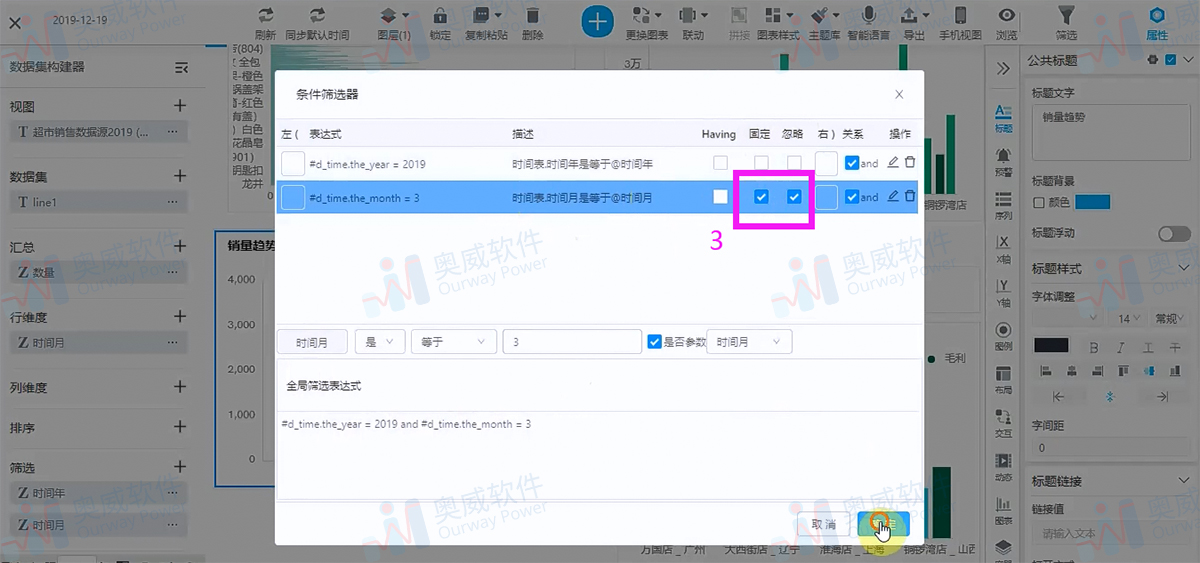1200x563 pixels.
Task: Open the 是 dropdown in condition editor
Action: click(x=380, y=341)
